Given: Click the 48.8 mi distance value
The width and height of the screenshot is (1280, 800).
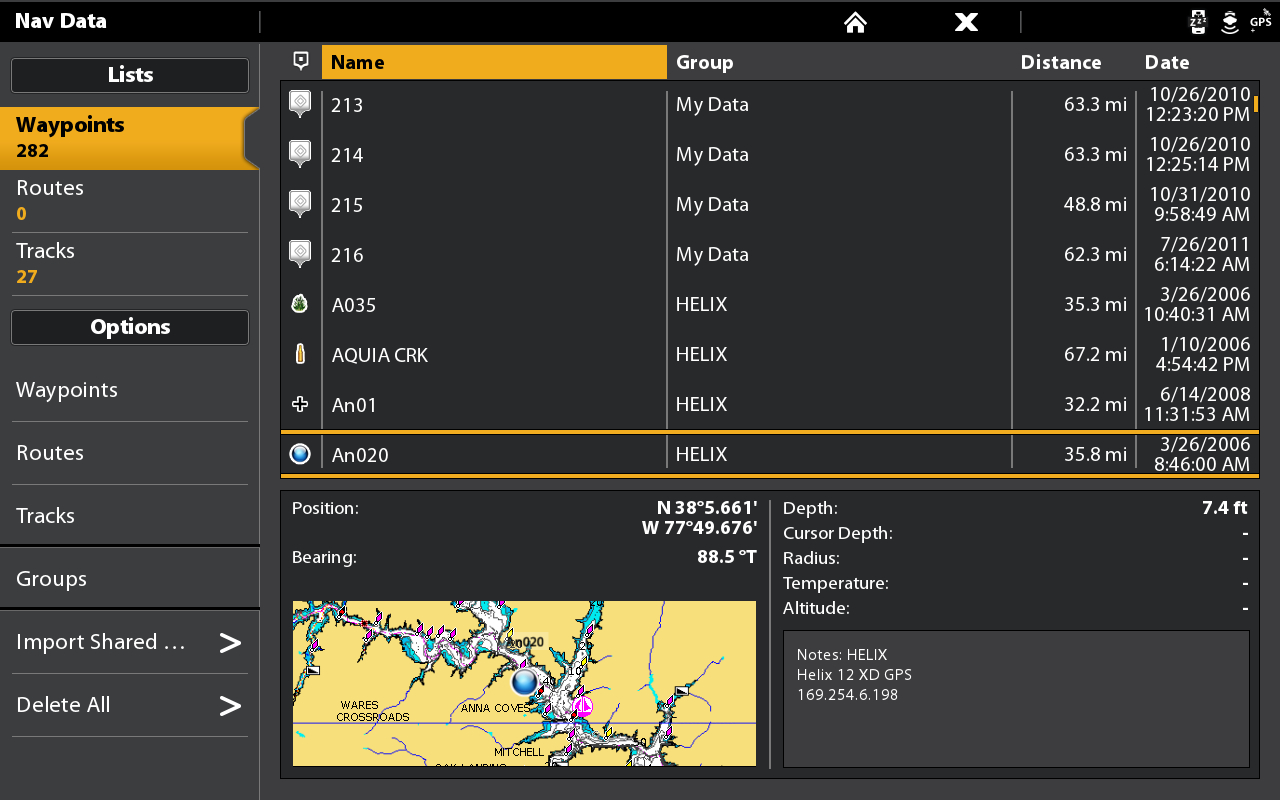Looking at the screenshot, I should pyautogui.click(x=1095, y=204).
